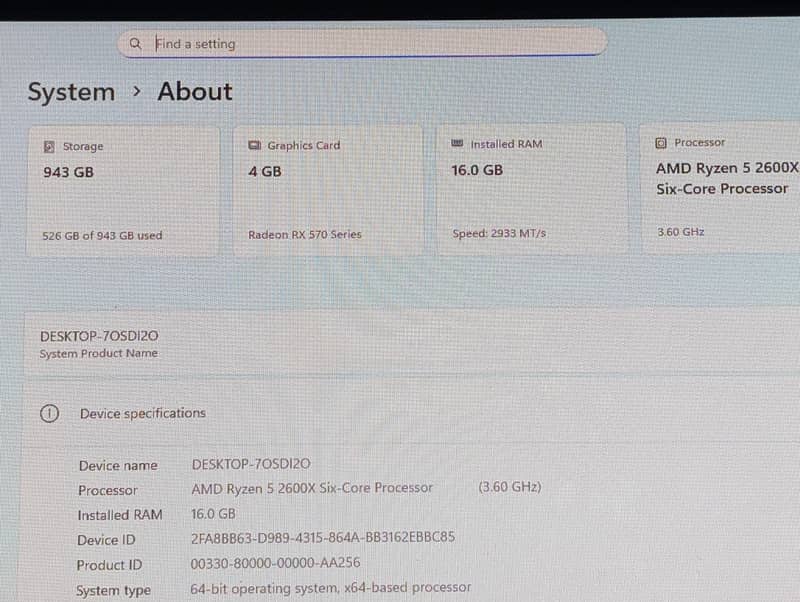Expand the Device specifications section heading
This screenshot has height=602, width=800.
pyautogui.click(x=143, y=413)
